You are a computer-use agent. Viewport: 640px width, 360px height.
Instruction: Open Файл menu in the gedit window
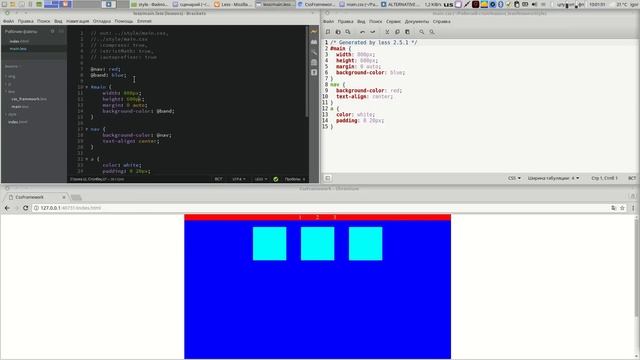tap(328, 21)
